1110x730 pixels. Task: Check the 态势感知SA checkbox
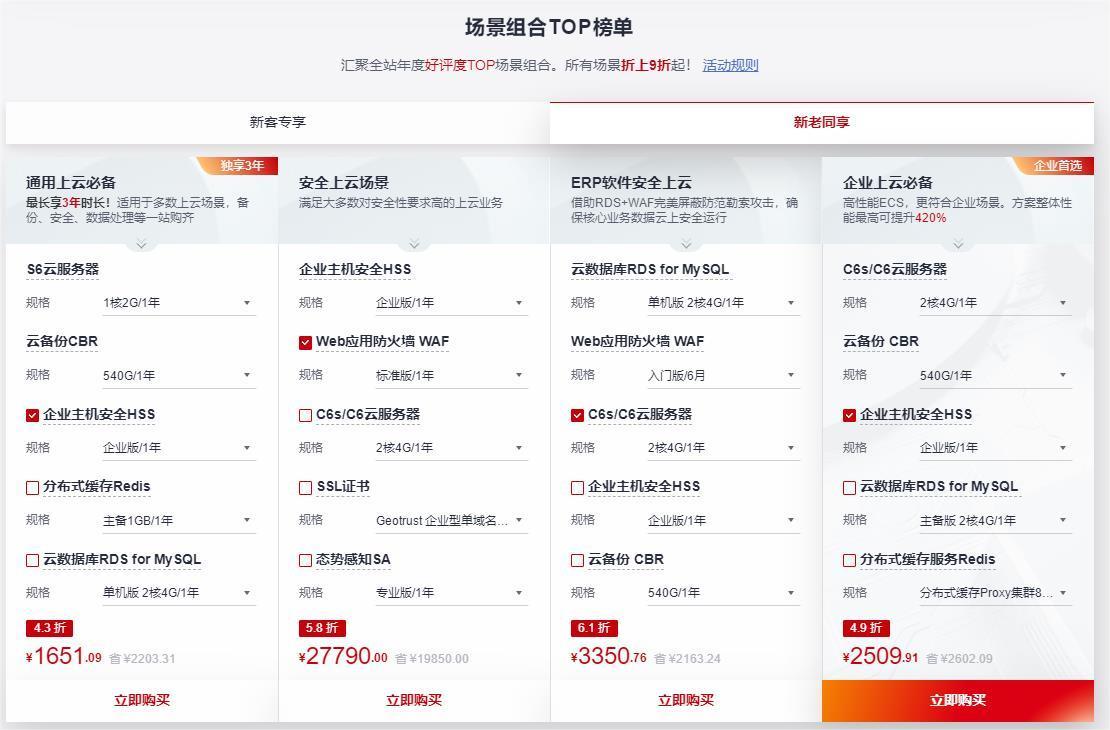pos(305,561)
